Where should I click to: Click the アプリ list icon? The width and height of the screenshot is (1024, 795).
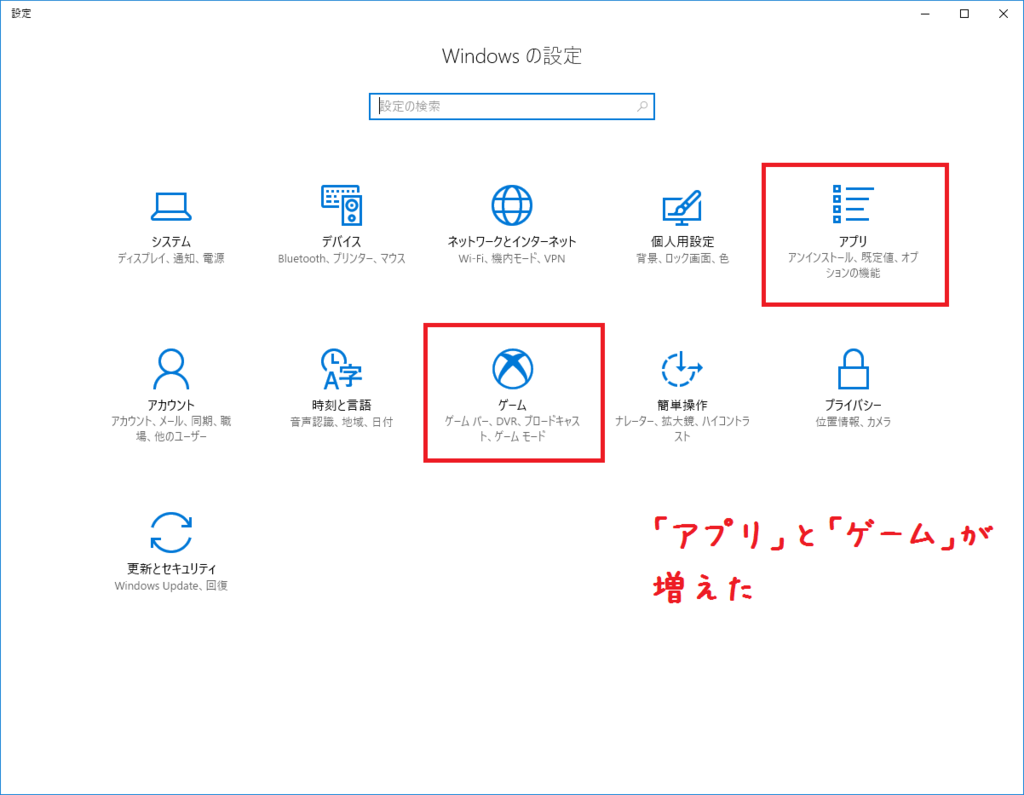click(x=853, y=204)
